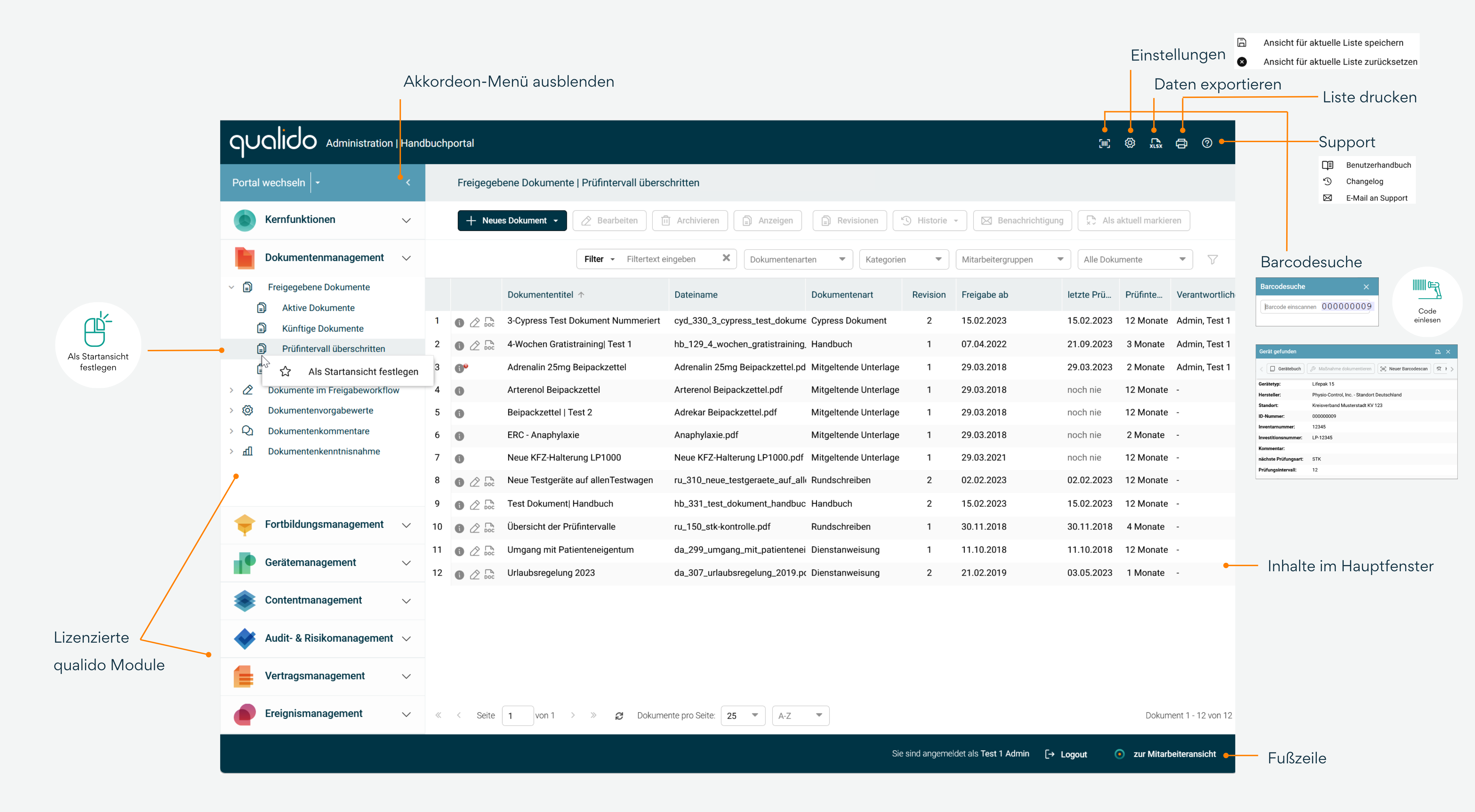Click Logout in the footer
The width and height of the screenshot is (1475, 812).
click(x=1066, y=755)
